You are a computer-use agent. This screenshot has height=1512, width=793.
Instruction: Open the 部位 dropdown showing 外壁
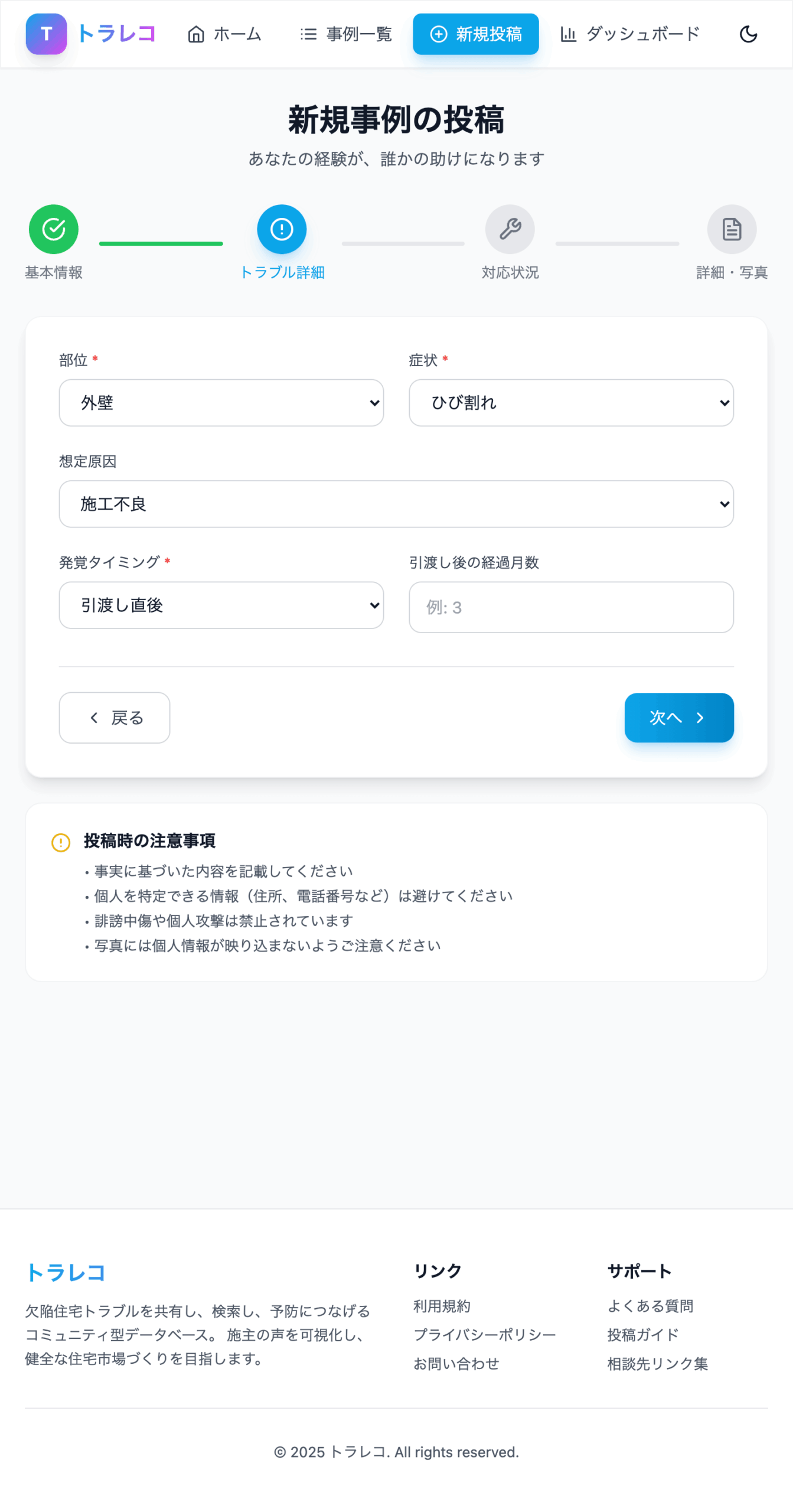click(x=221, y=403)
